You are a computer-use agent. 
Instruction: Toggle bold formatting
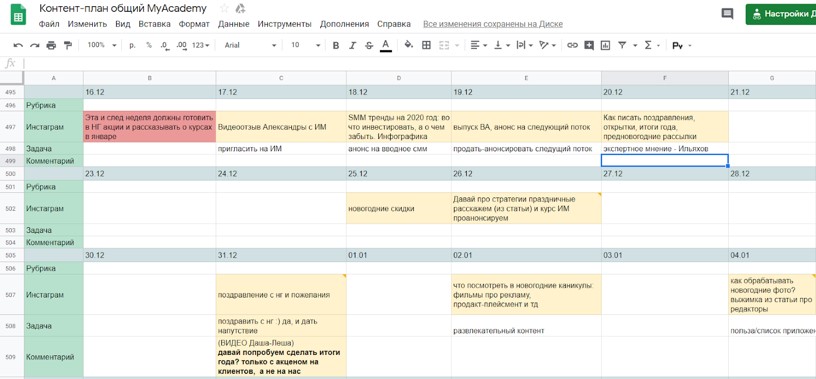(336, 45)
